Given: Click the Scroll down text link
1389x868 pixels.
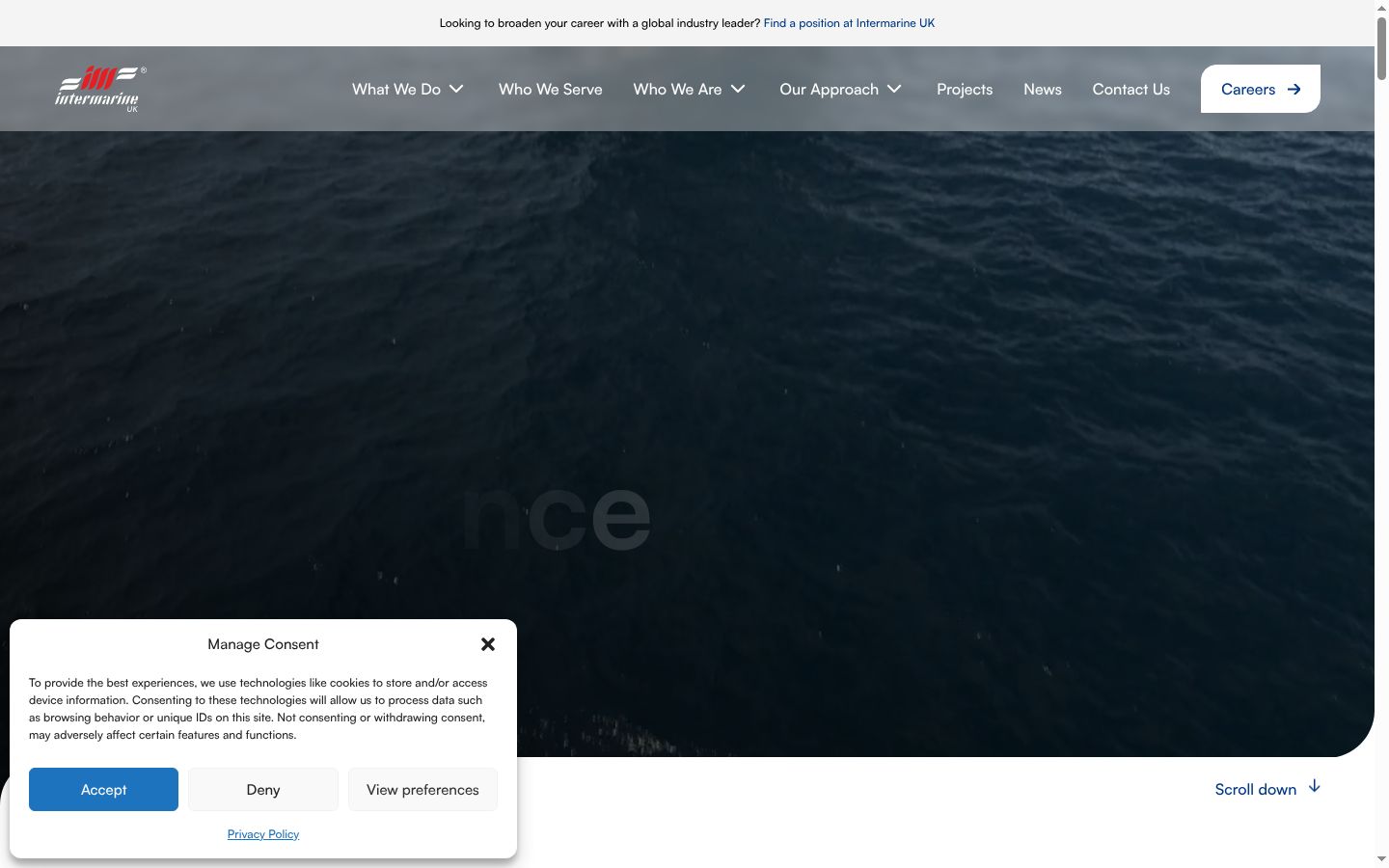Looking at the screenshot, I should (1256, 789).
